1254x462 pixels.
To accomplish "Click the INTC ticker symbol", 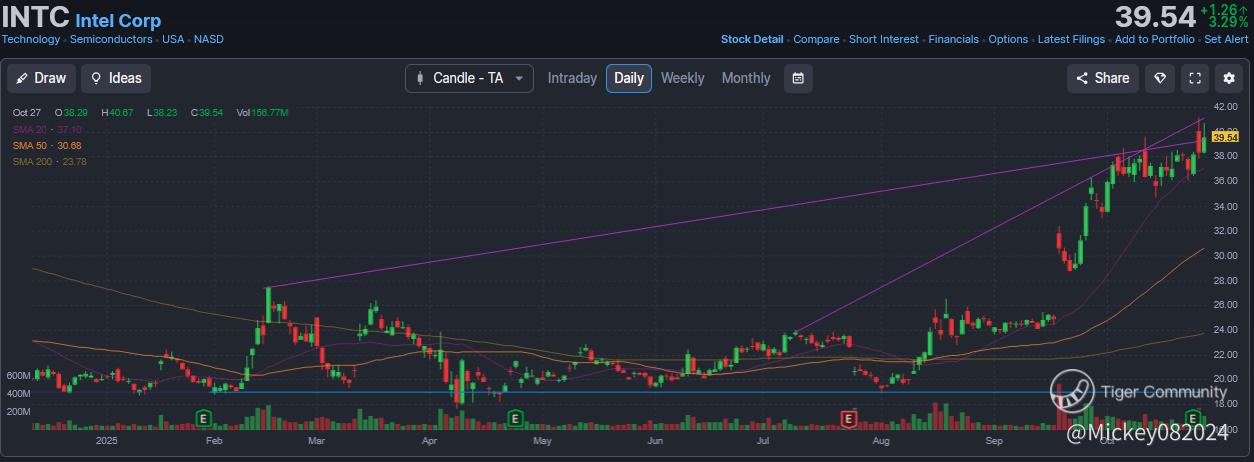I will coord(36,17).
